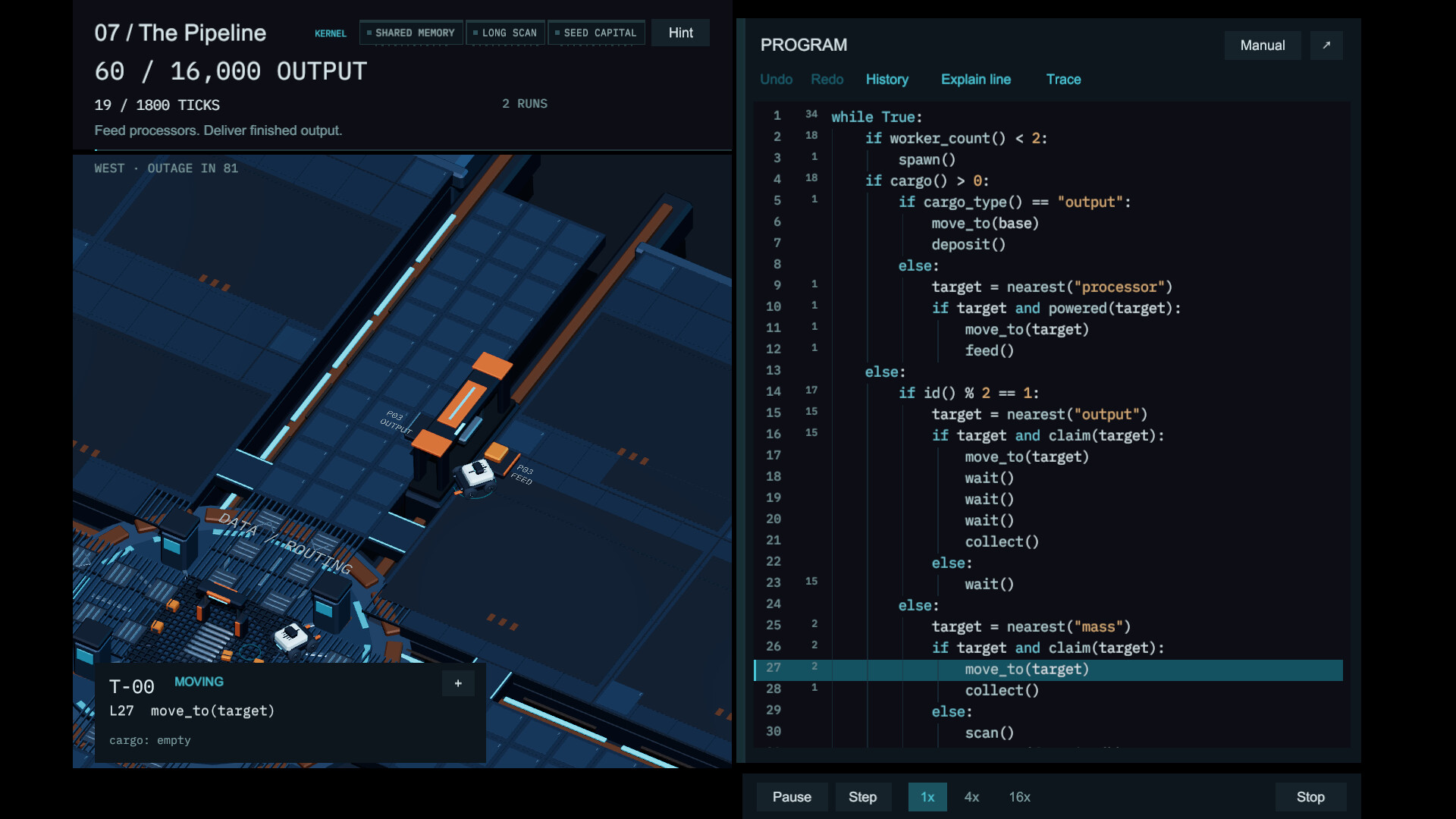Open the program History
The width and height of the screenshot is (1456, 819).
(887, 80)
